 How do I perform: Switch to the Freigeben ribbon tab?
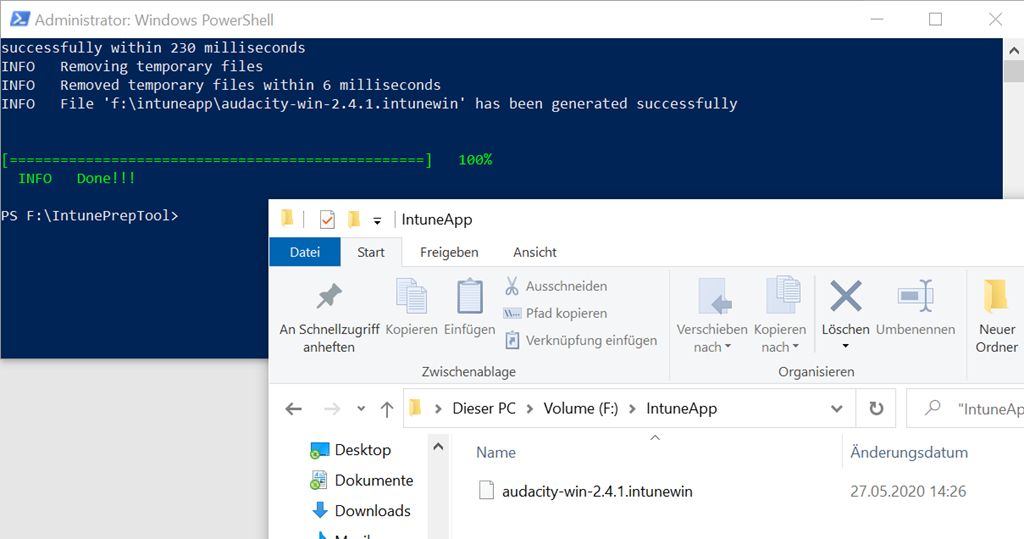point(449,252)
